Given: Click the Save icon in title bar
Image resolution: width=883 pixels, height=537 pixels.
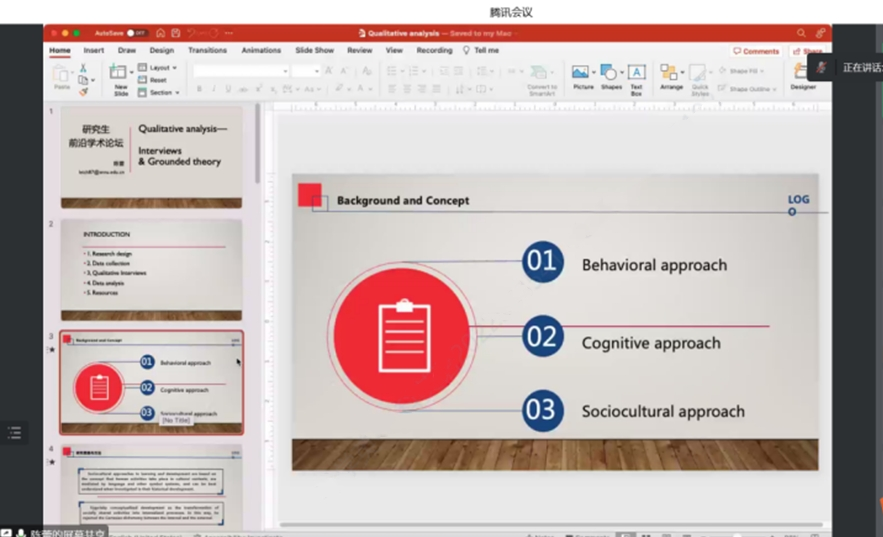Looking at the screenshot, I should point(175,33).
